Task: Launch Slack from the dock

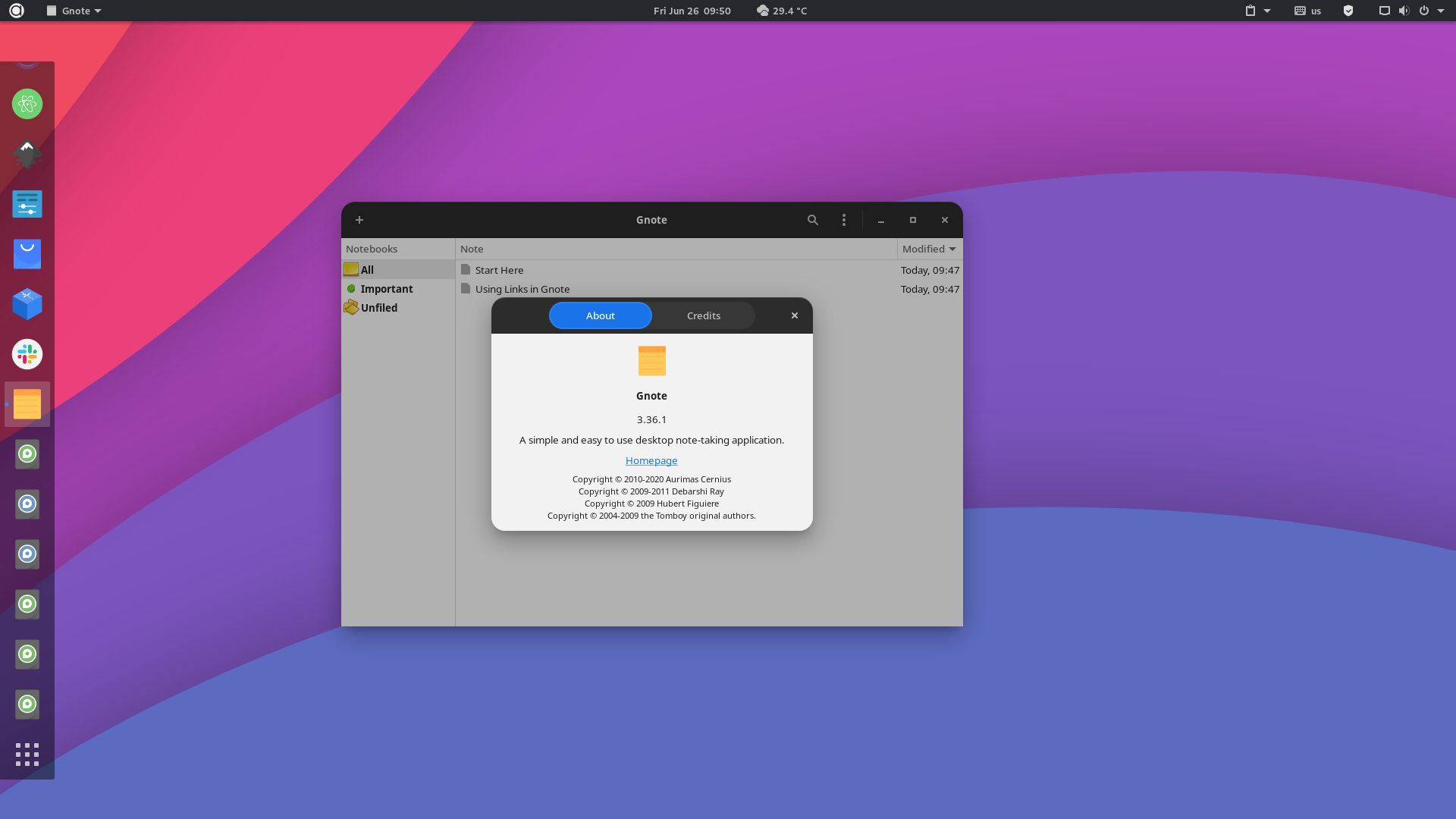Action: [x=27, y=353]
